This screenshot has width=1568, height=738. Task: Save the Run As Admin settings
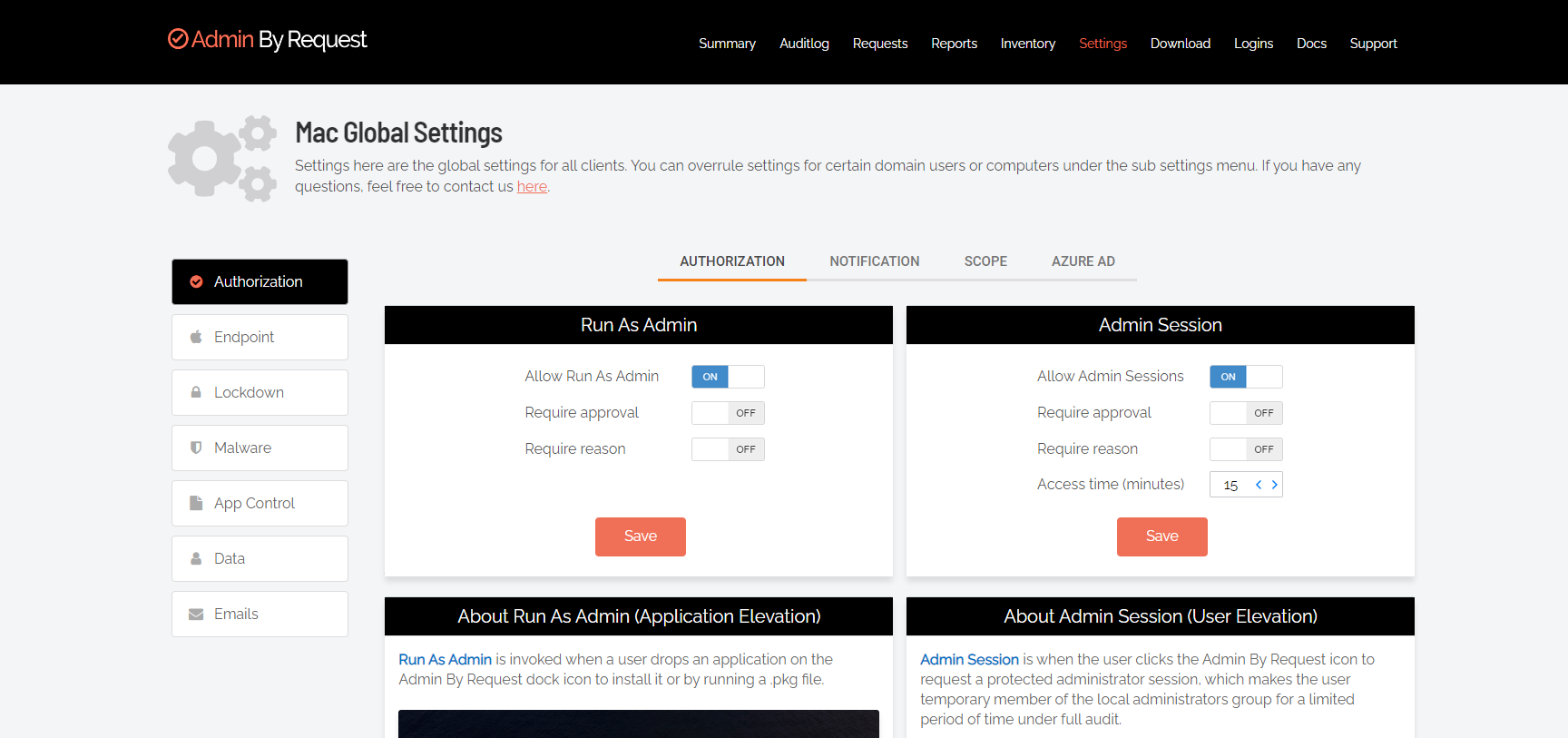click(x=641, y=536)
